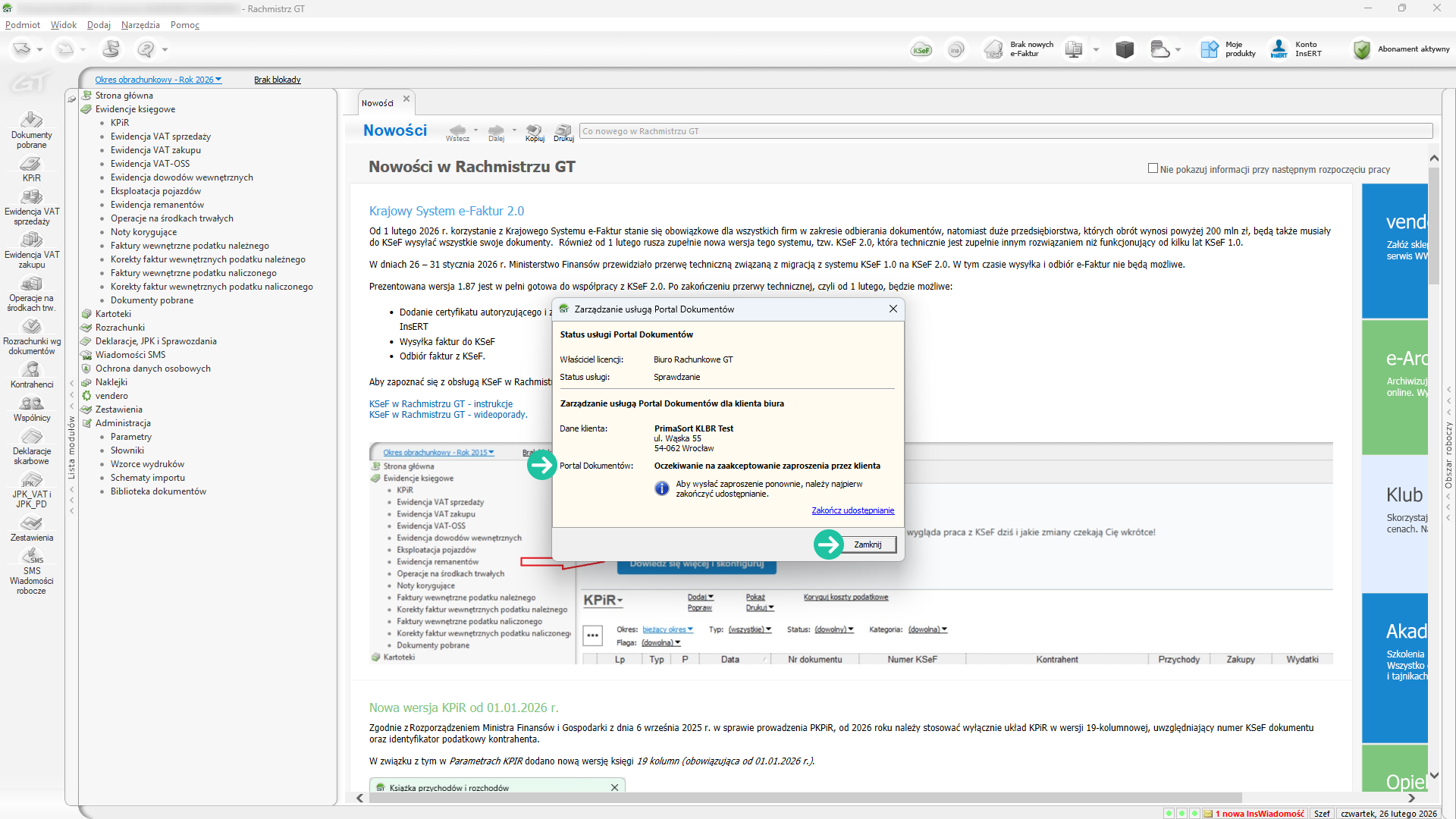Click the KSeF icon in top toolbar
This screenshot has height=819, width=1456.
click(x=921, y=50)
